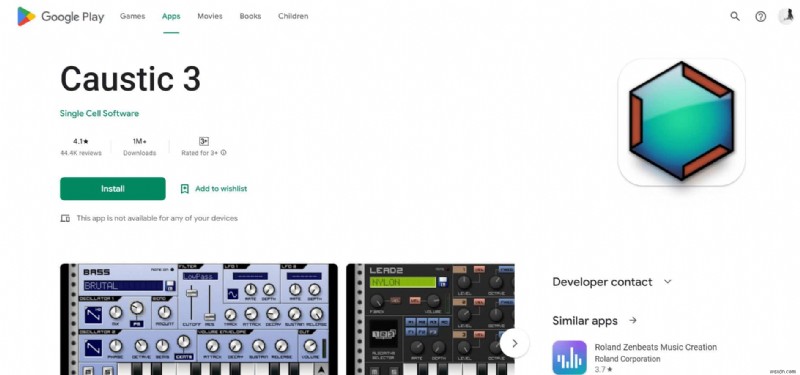Click the Caustic 3 hexagon app icon
800x375 pixels.
point(681,121)
